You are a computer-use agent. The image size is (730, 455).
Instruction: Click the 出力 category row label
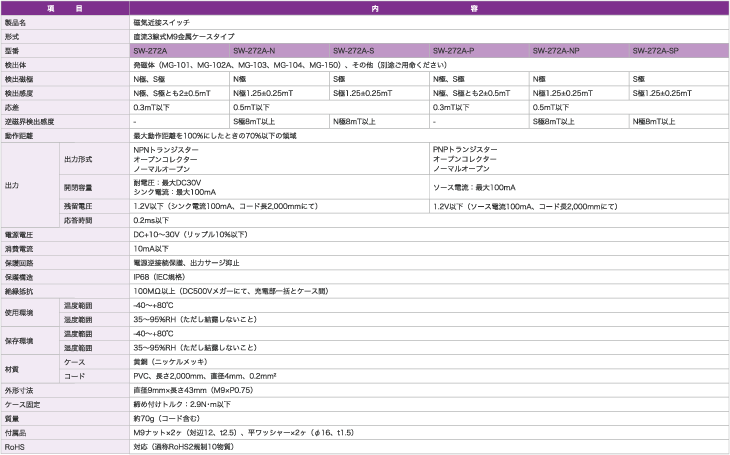(12, 187)
